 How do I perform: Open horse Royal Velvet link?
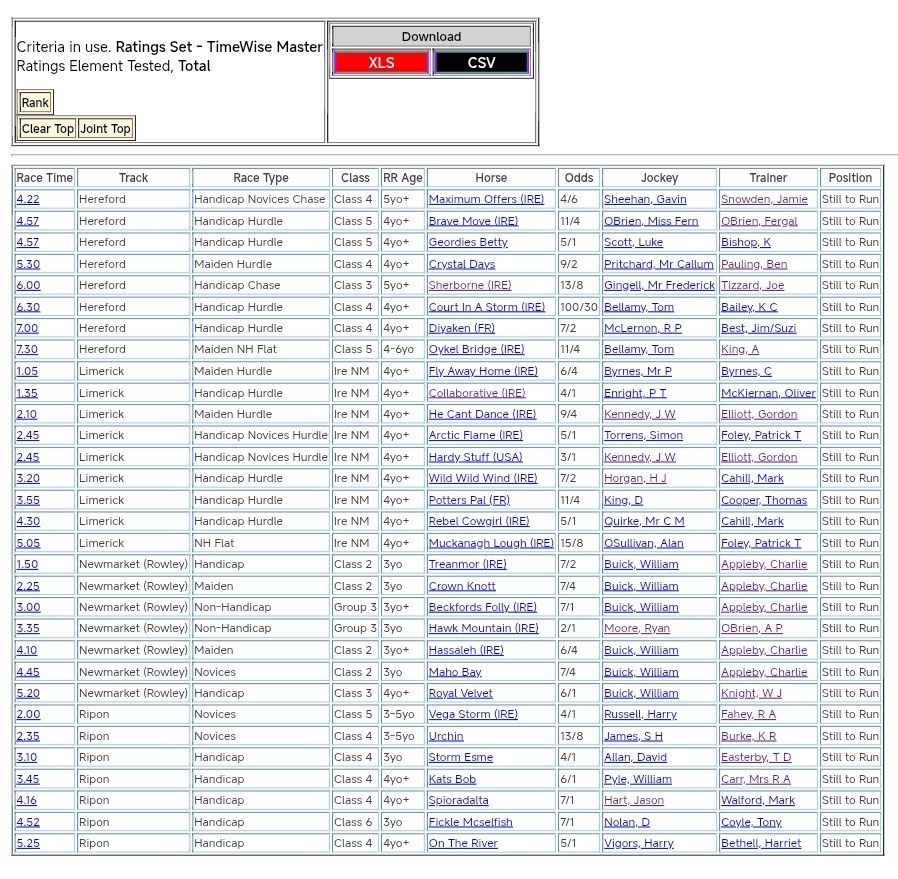pos(460,693)
